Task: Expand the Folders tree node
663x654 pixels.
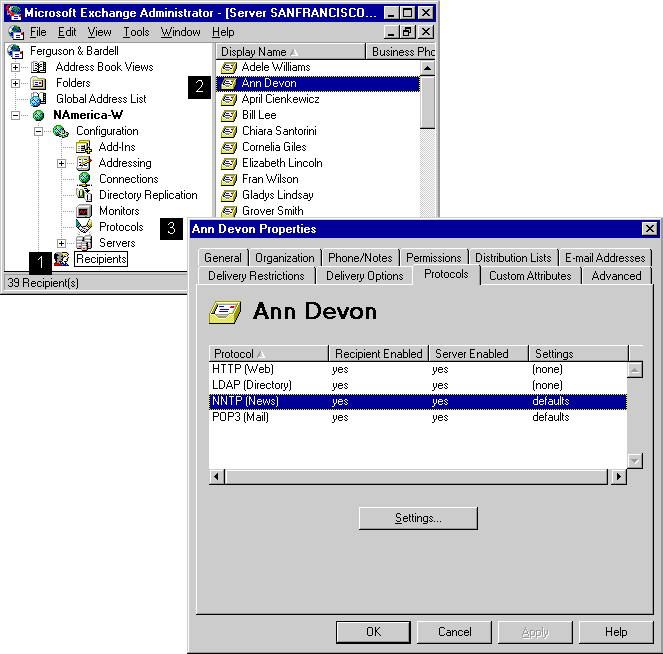Action: point(15,83)
